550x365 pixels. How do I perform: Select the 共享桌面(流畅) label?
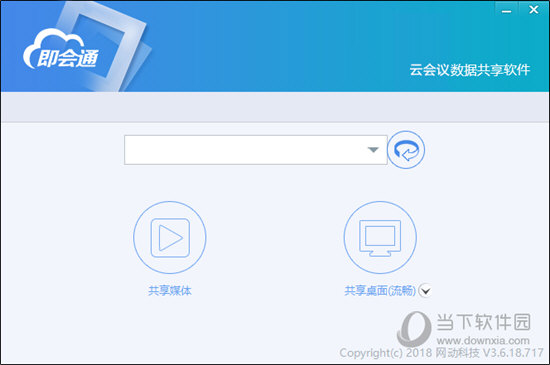coord(380,290)
